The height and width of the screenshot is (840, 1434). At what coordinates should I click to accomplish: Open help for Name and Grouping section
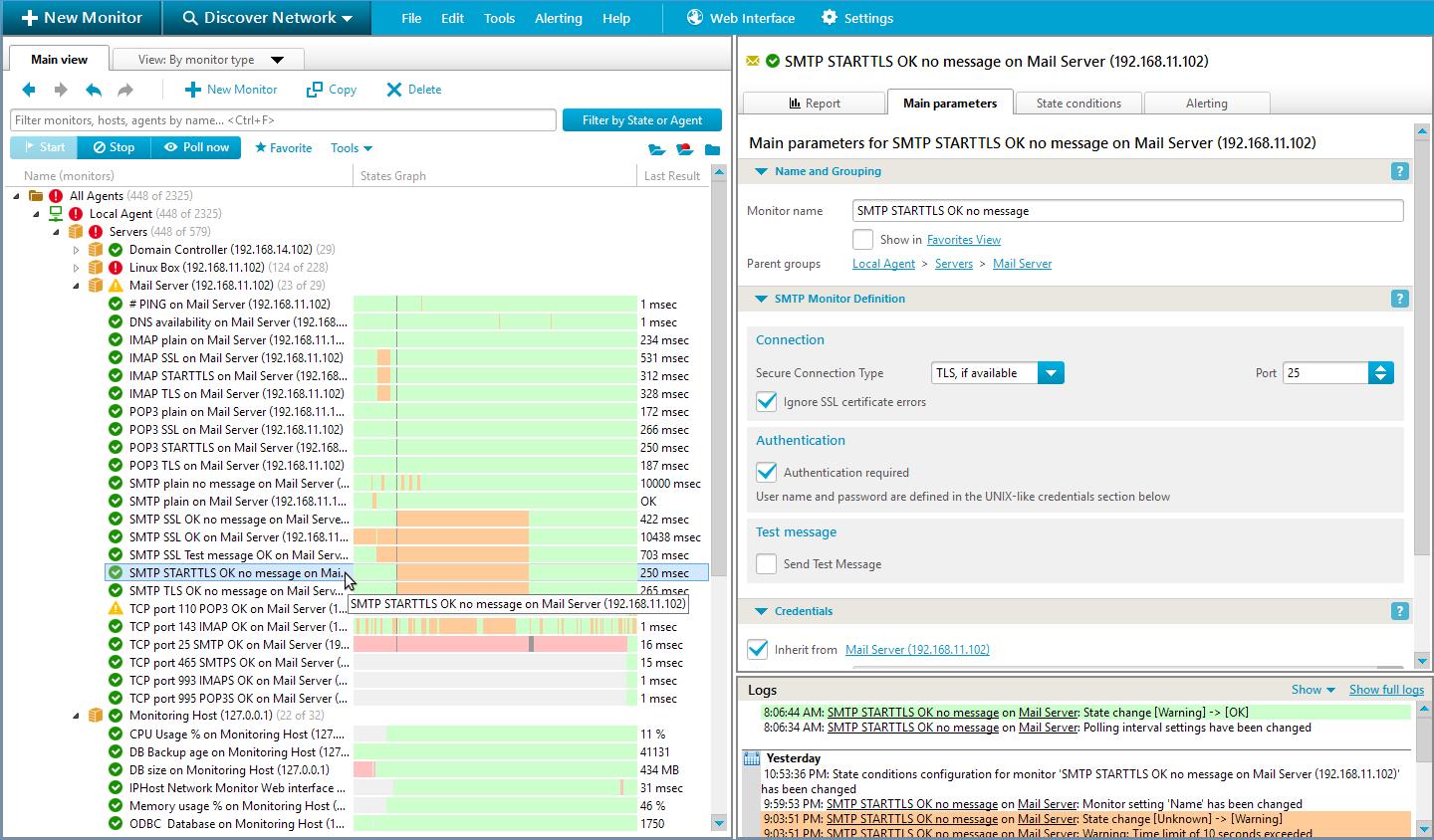tap(1399, 171)
